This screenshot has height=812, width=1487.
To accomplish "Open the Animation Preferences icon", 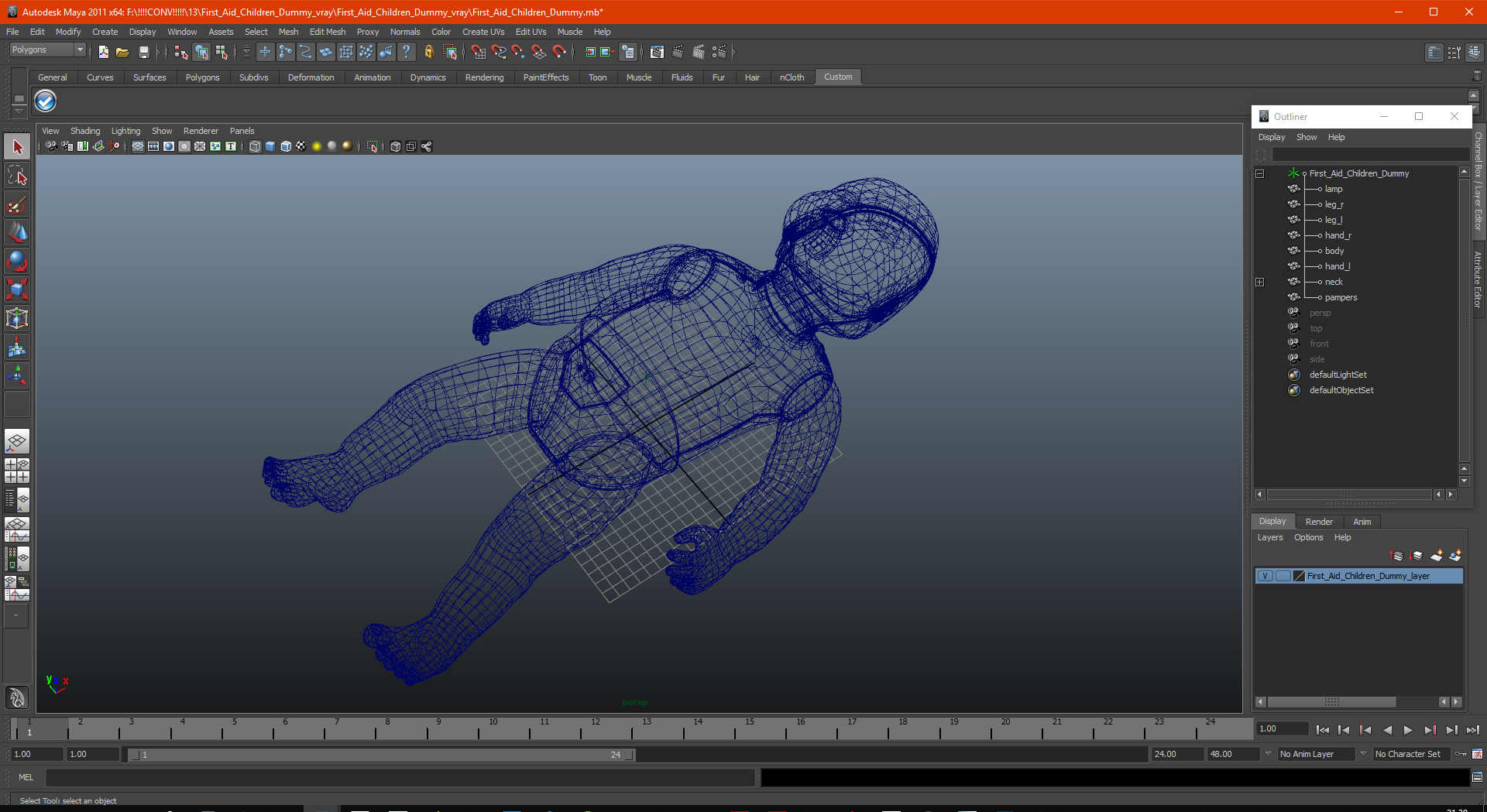I will [1477, 754].
